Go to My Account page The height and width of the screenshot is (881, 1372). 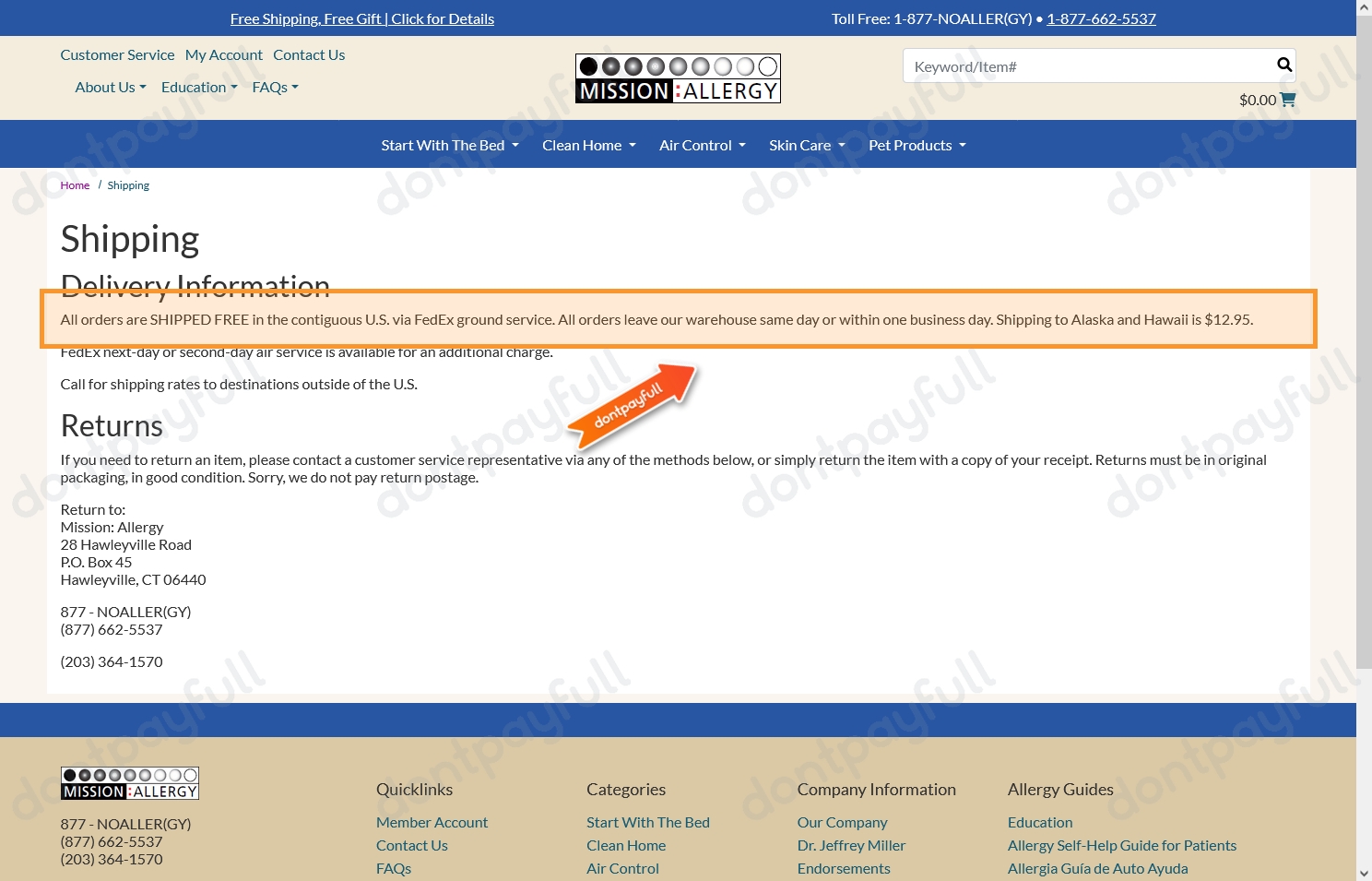pos(223,55)
